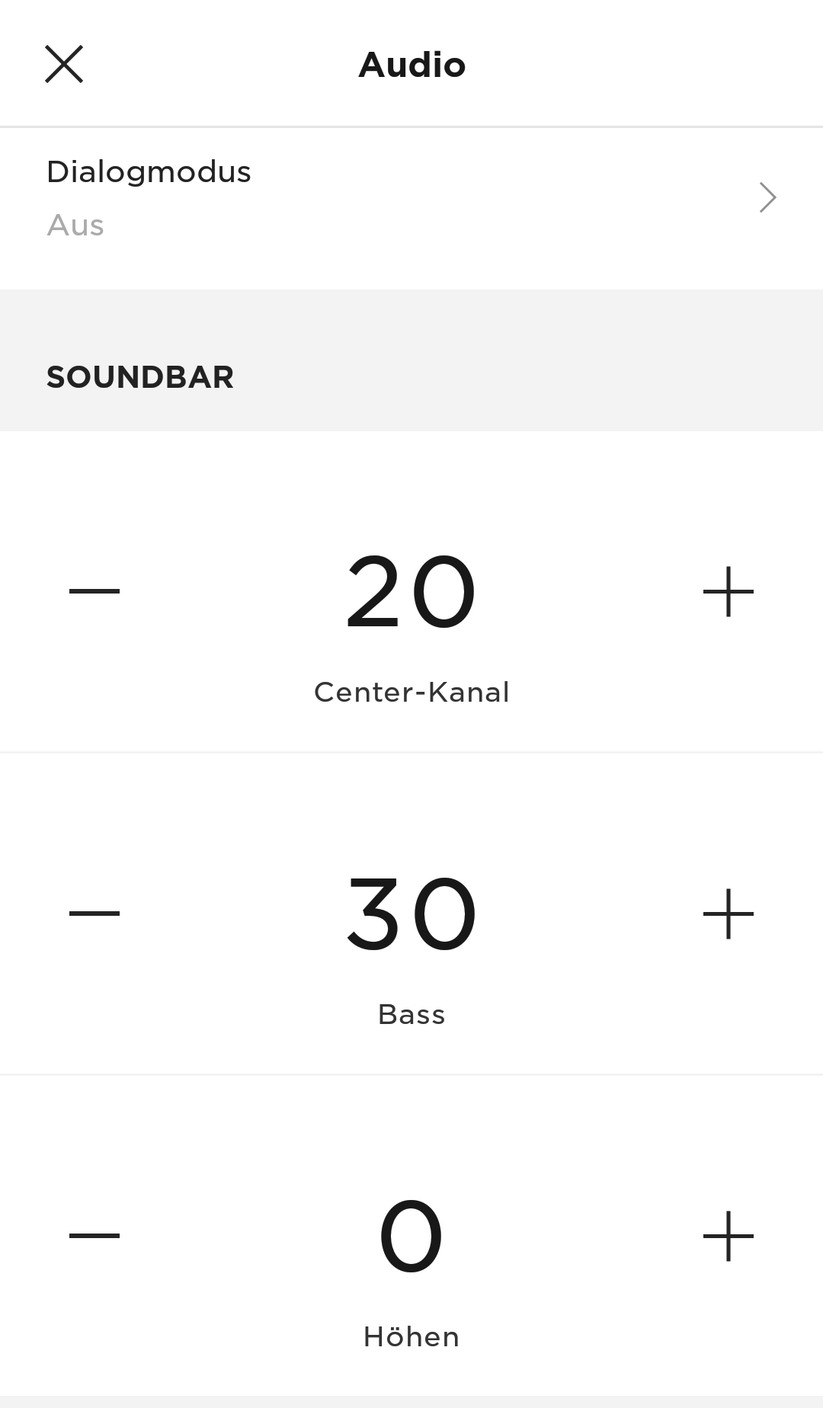Reduce the Höhen setting
The height and width of the screenshot is (1408, 823).
pos(94,1236)
